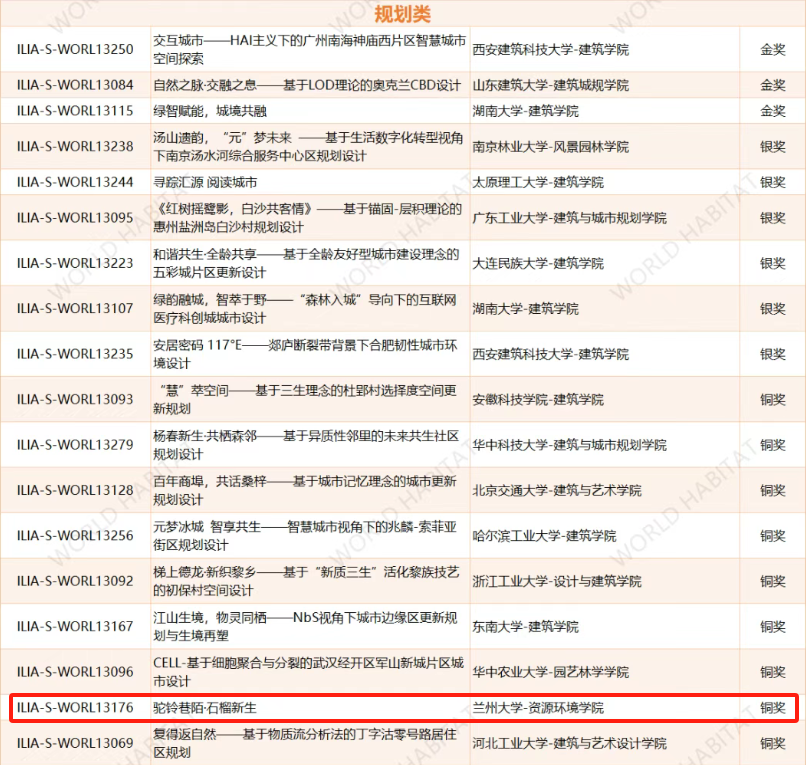Click project title CELL-基于细胞聚合与分裂
Image resolution: width=806 pixels, height=765 pixels.
click(308, 672)
